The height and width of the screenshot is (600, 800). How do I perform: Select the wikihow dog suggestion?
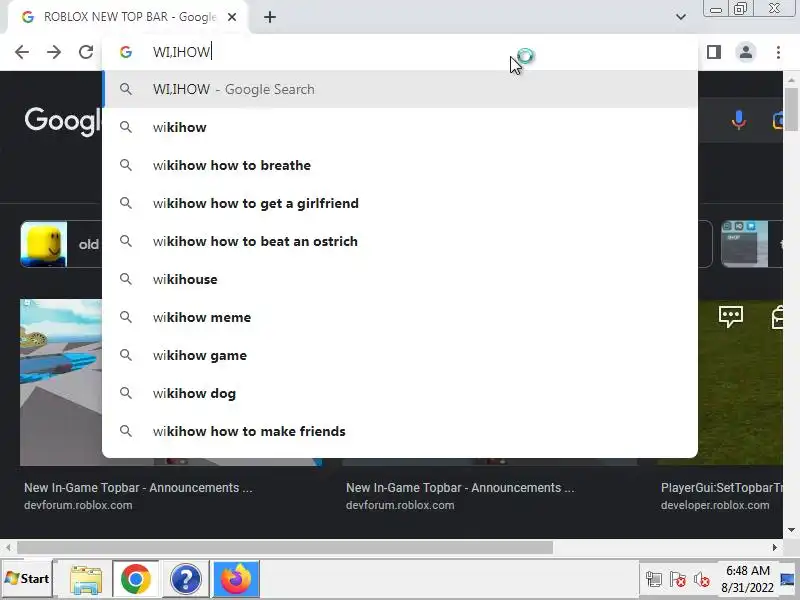click(x=400, y=393)
